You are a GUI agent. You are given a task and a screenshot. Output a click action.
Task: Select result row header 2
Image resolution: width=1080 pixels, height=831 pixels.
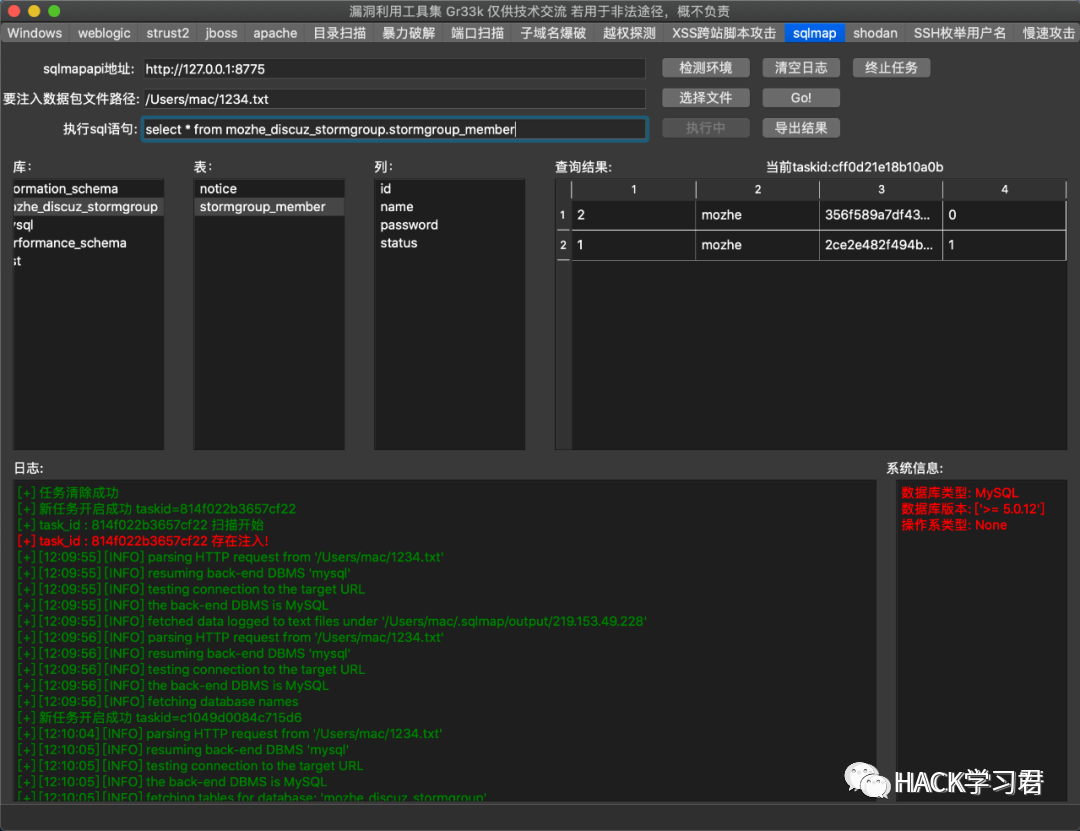[563, 245]
